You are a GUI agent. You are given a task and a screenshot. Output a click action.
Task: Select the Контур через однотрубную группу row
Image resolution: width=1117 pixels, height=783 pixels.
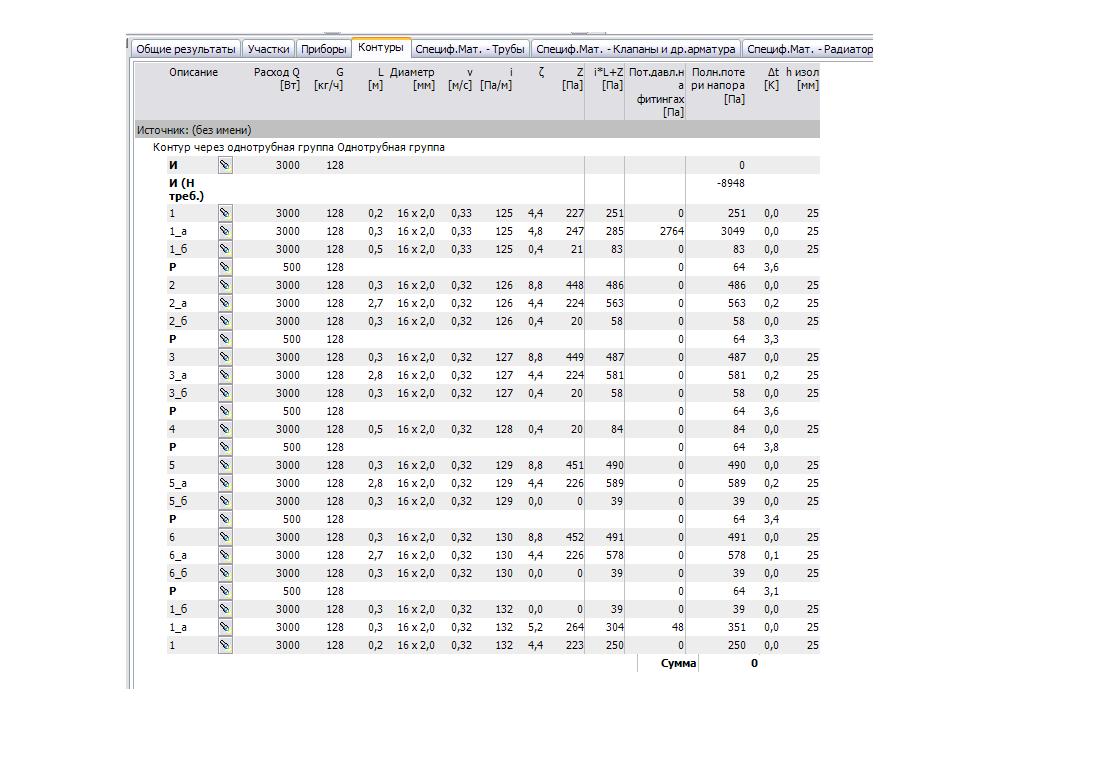[298, 148]
